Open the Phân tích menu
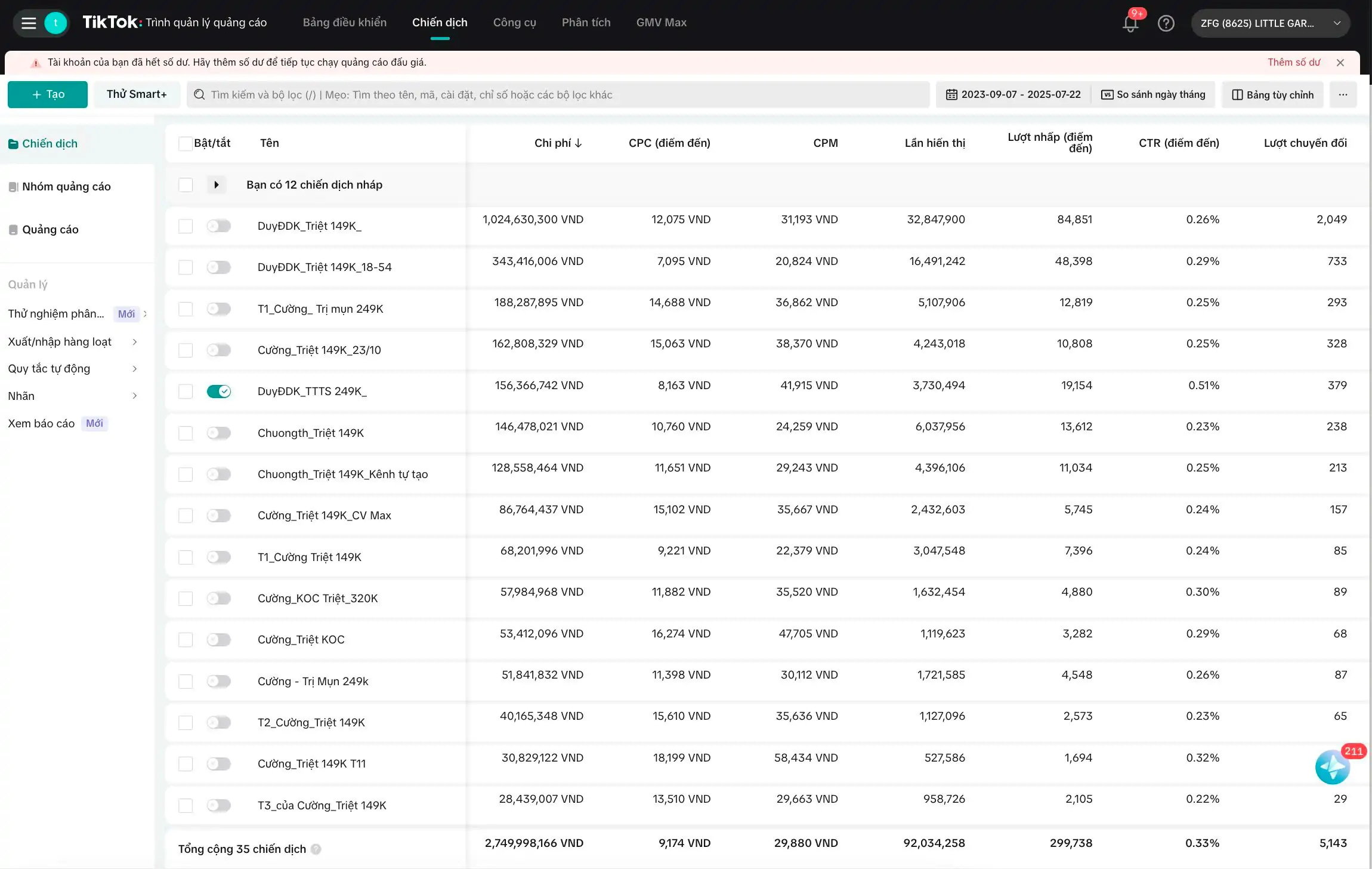 pos(586,23)
